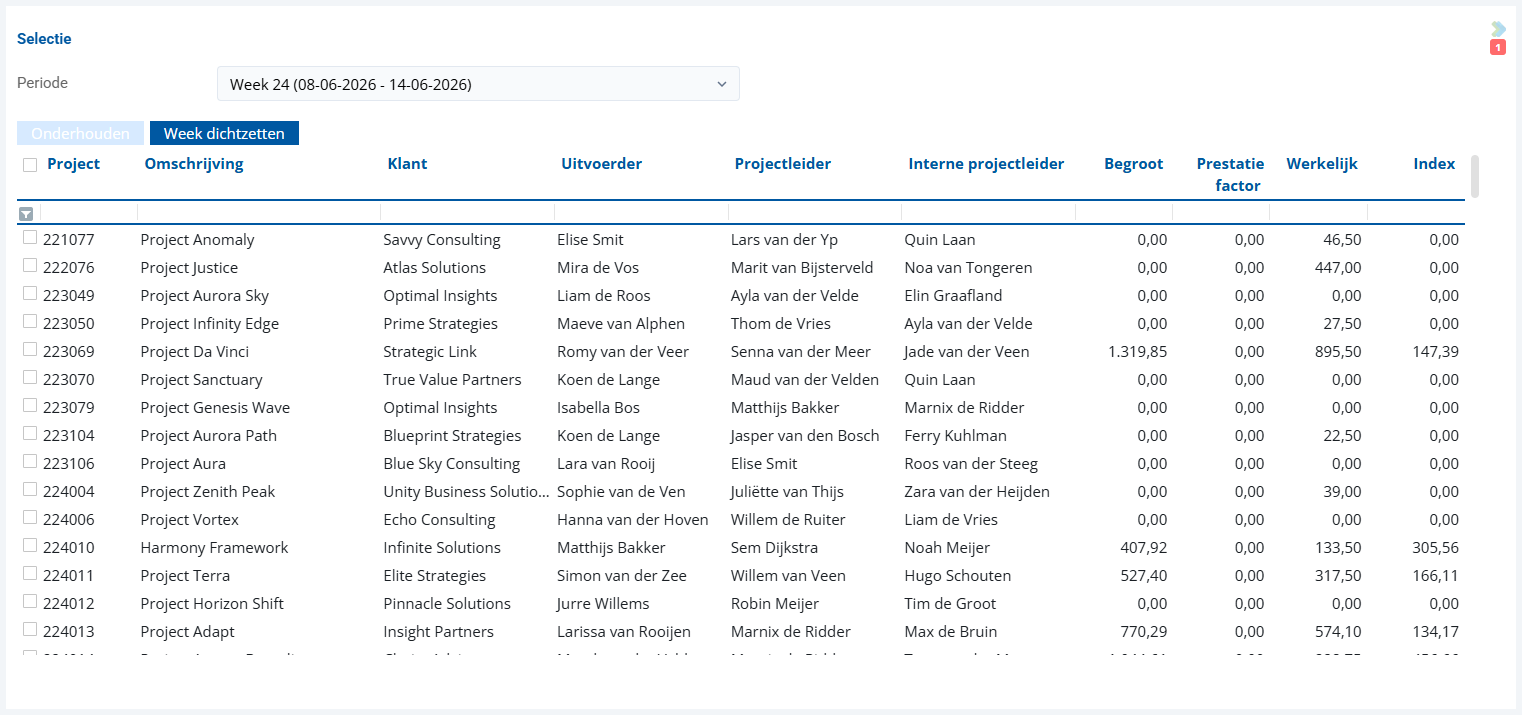This screenshot has height=715, width=1522.
Task: Sort by the Omschrijving column header
Action: [194, 164]
